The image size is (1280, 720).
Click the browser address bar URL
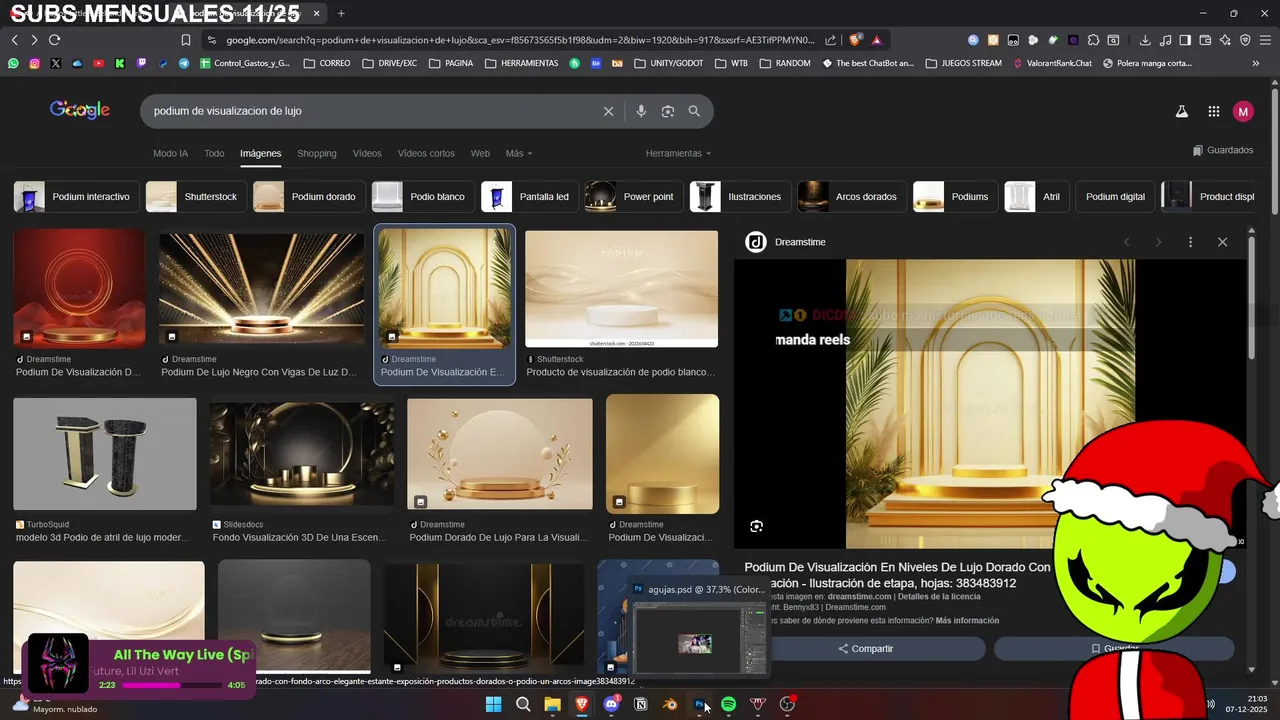pyautogui.click(x=520, y=40)
